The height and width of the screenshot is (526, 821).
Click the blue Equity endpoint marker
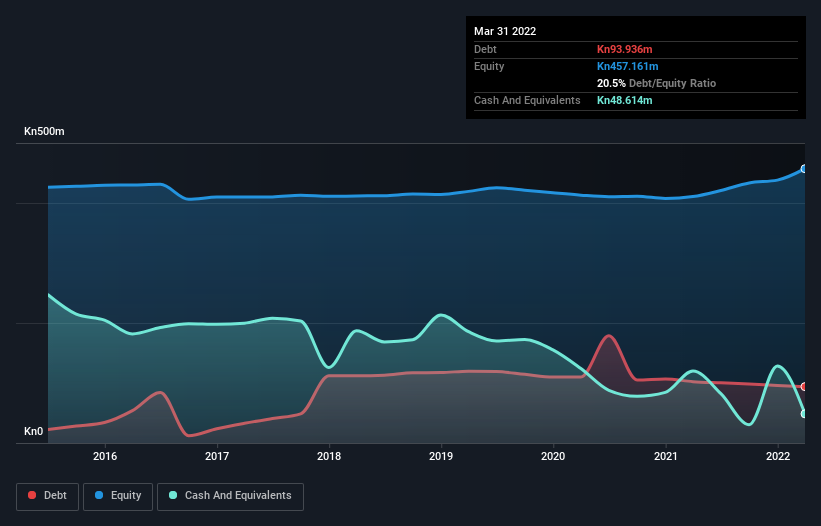(805, 169)
